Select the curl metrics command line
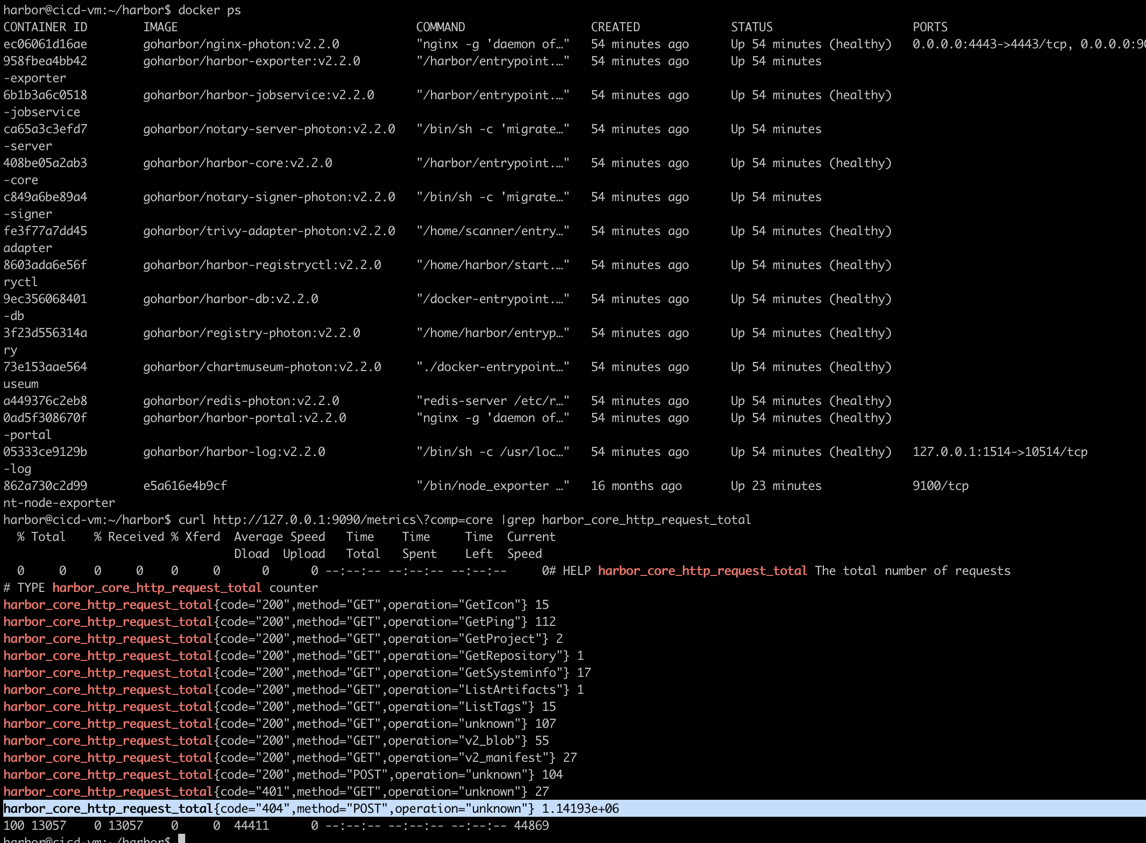The image size is (1146, 843). pyautogui.click(x=400, y=519)
